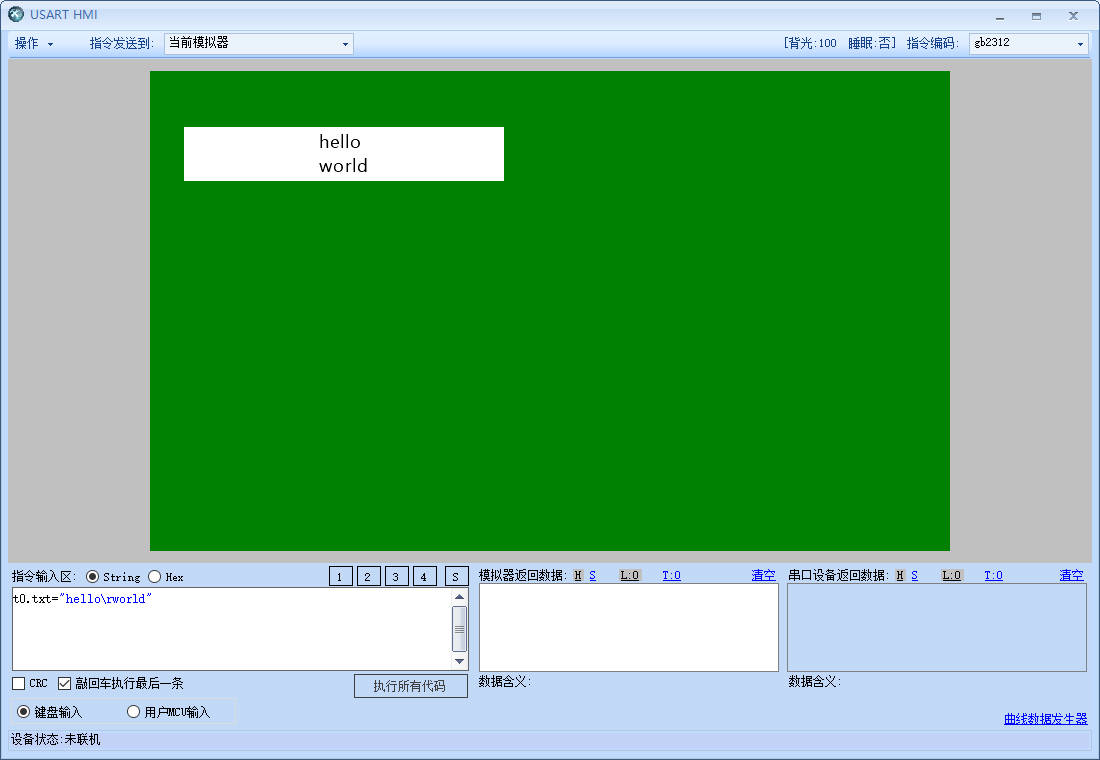This screenshot has width=1100, height=760.
Task: Click the S button above command input
Action: tap(456, 576)
